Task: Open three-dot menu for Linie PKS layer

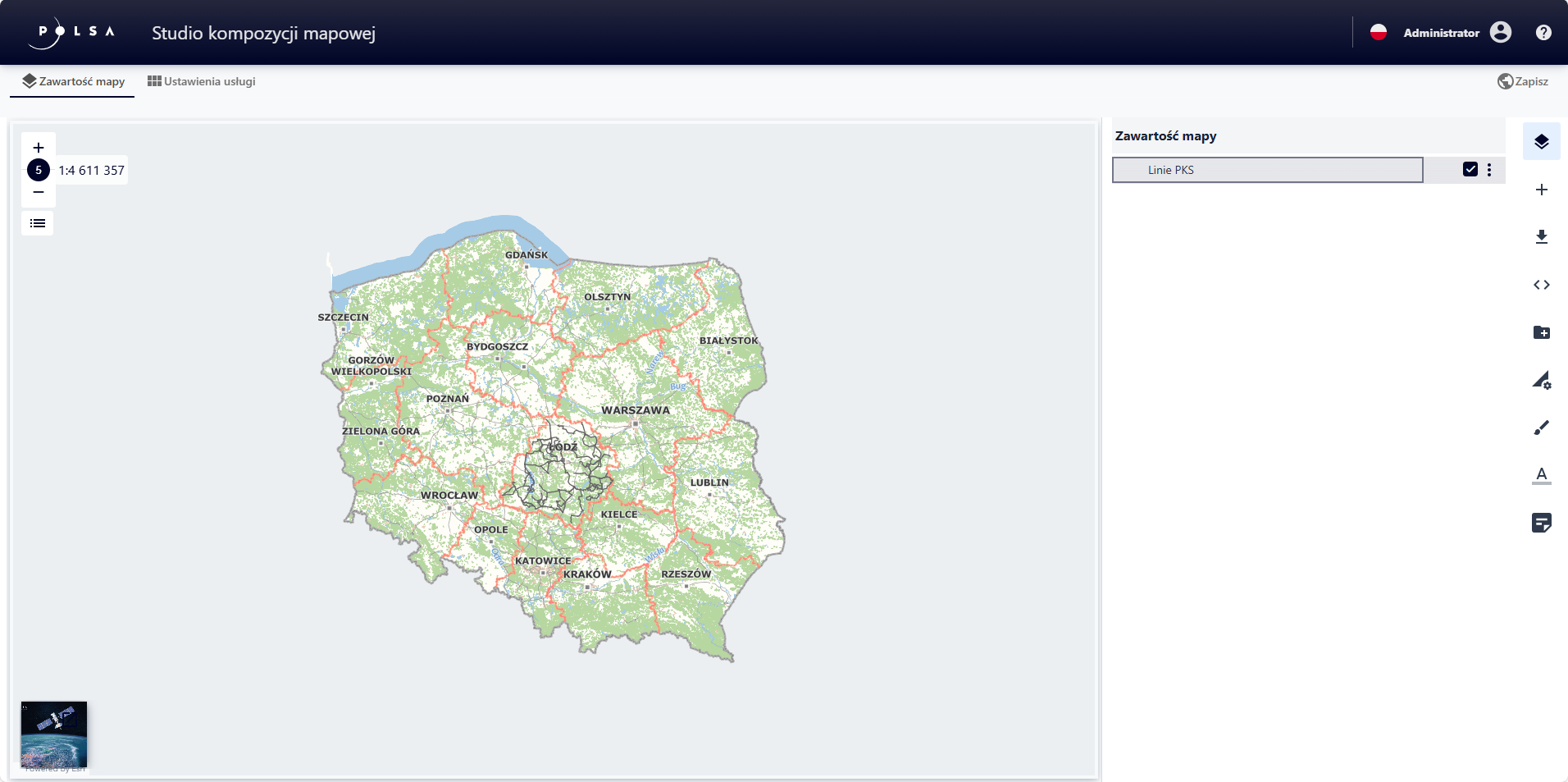Action: tap(1489, 170)
